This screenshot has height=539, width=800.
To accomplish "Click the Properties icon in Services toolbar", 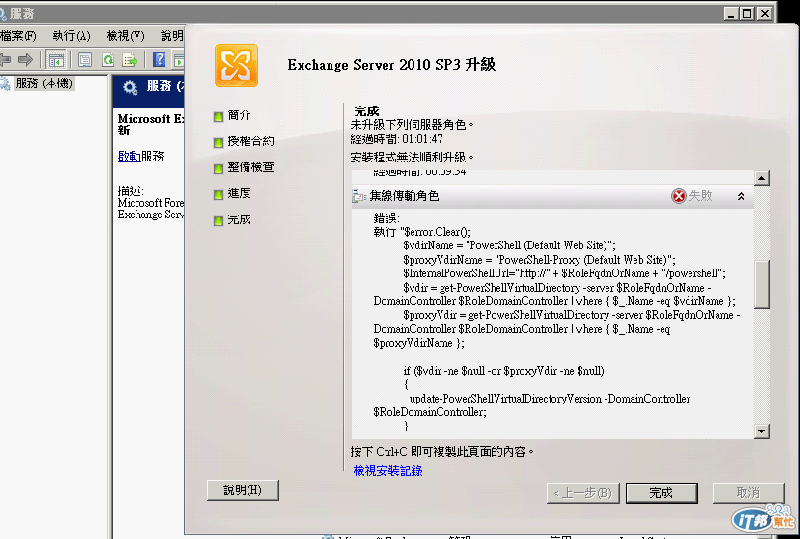I will (85, 60).
